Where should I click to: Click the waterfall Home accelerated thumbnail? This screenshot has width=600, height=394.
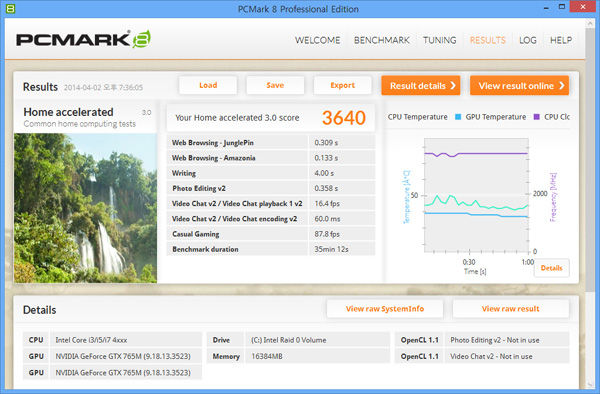click(85, 208)
